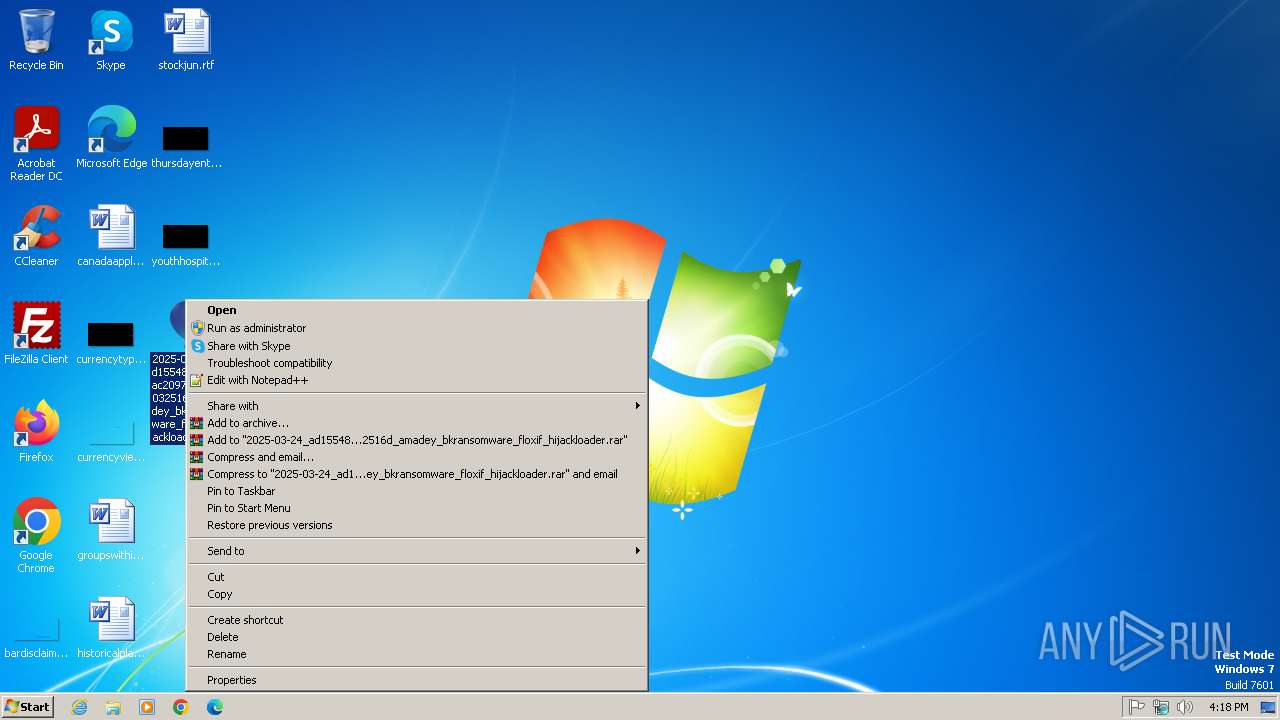Open Acrobat Reader DC shortcut

coord(36,144)
